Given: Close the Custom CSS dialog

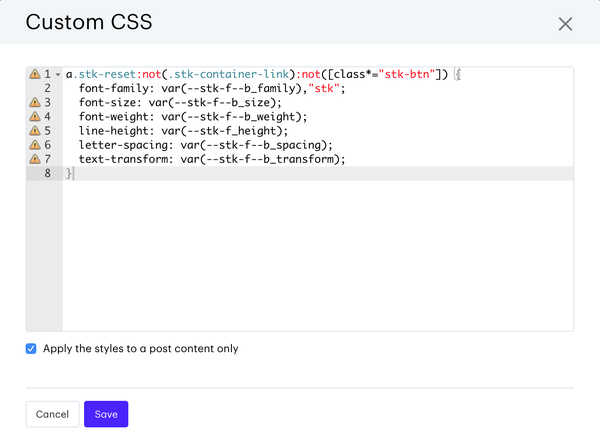Looking at the screenshot, I should coord(565,23).
